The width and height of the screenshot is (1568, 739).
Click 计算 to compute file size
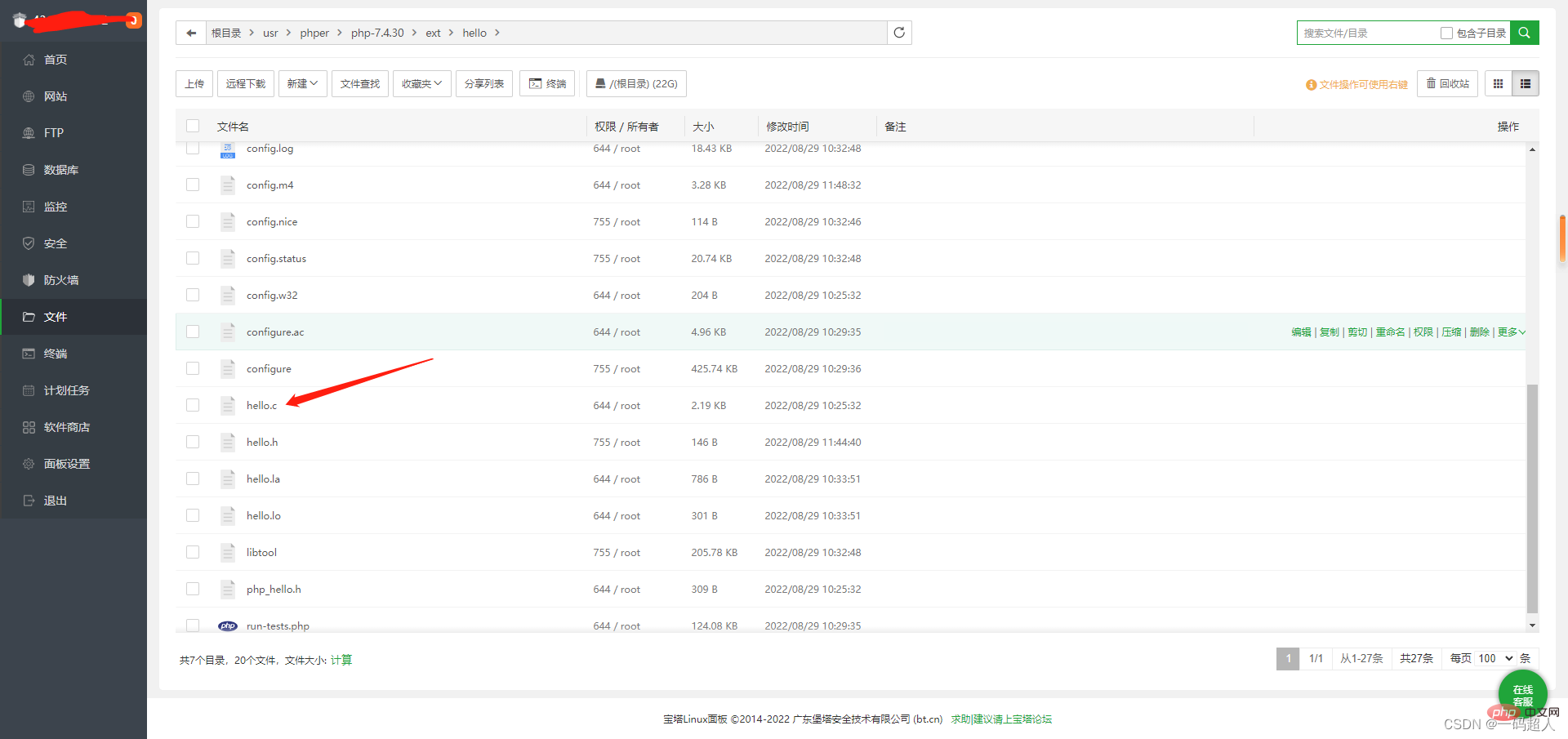click(341, 660)
